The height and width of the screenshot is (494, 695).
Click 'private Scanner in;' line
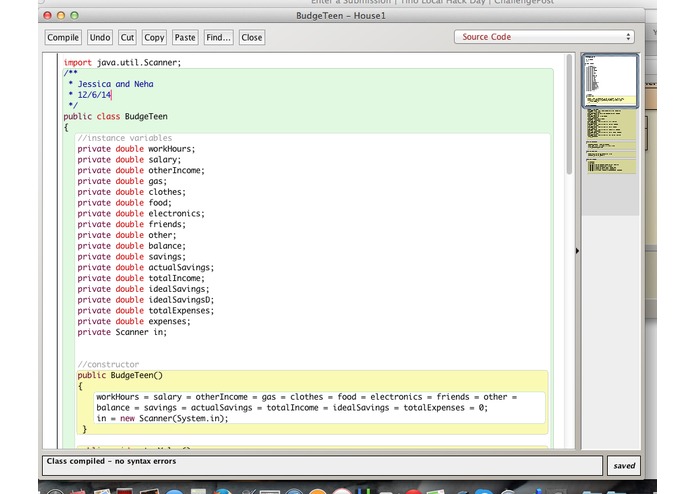coord(122,332)
